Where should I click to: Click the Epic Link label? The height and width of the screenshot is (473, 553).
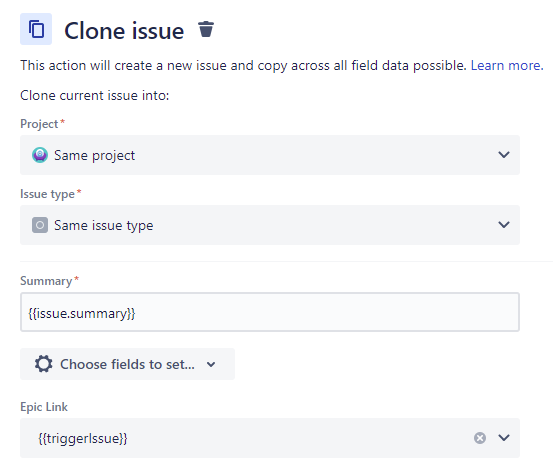[44, 407]
